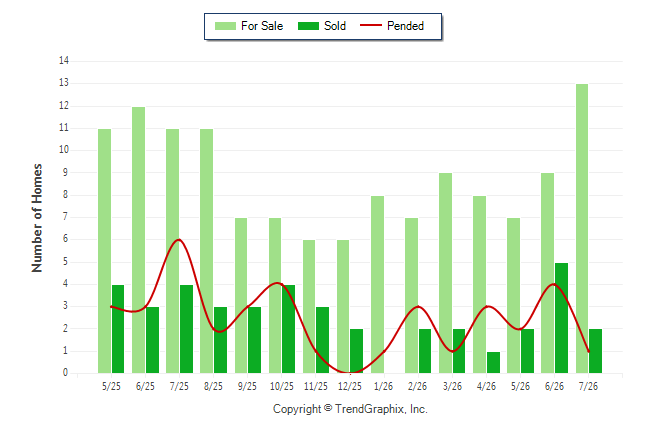Click the Pended red line legend marker

point(371,26)
